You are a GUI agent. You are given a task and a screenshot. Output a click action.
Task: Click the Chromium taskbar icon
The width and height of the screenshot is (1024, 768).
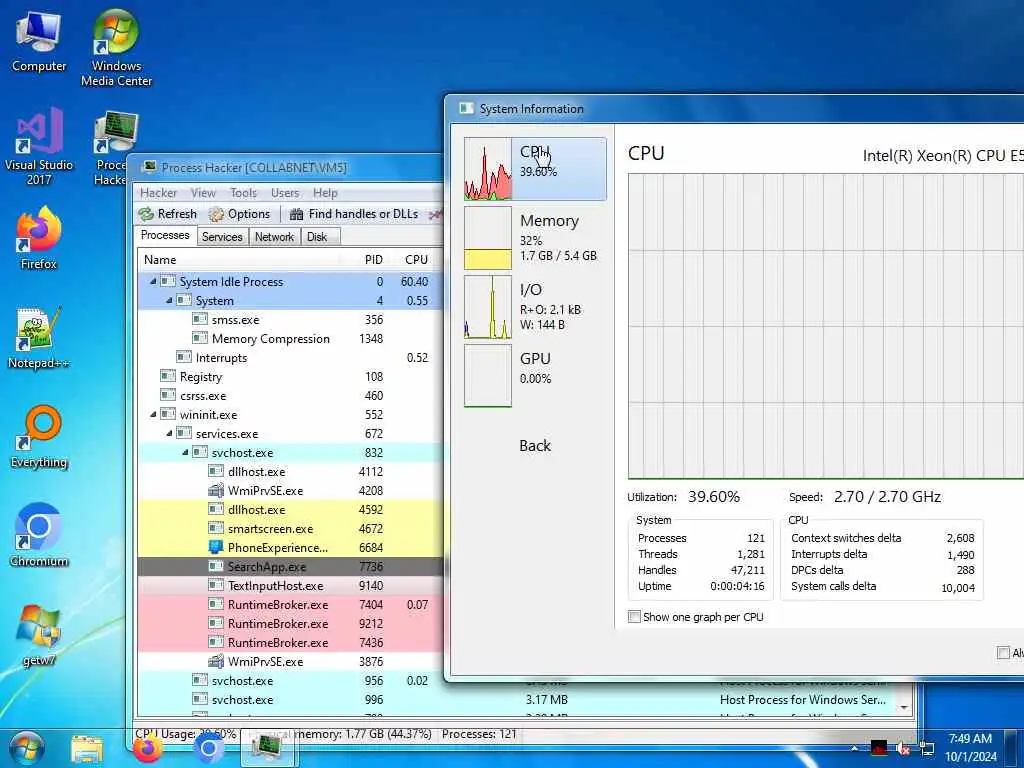pos(209,749)
